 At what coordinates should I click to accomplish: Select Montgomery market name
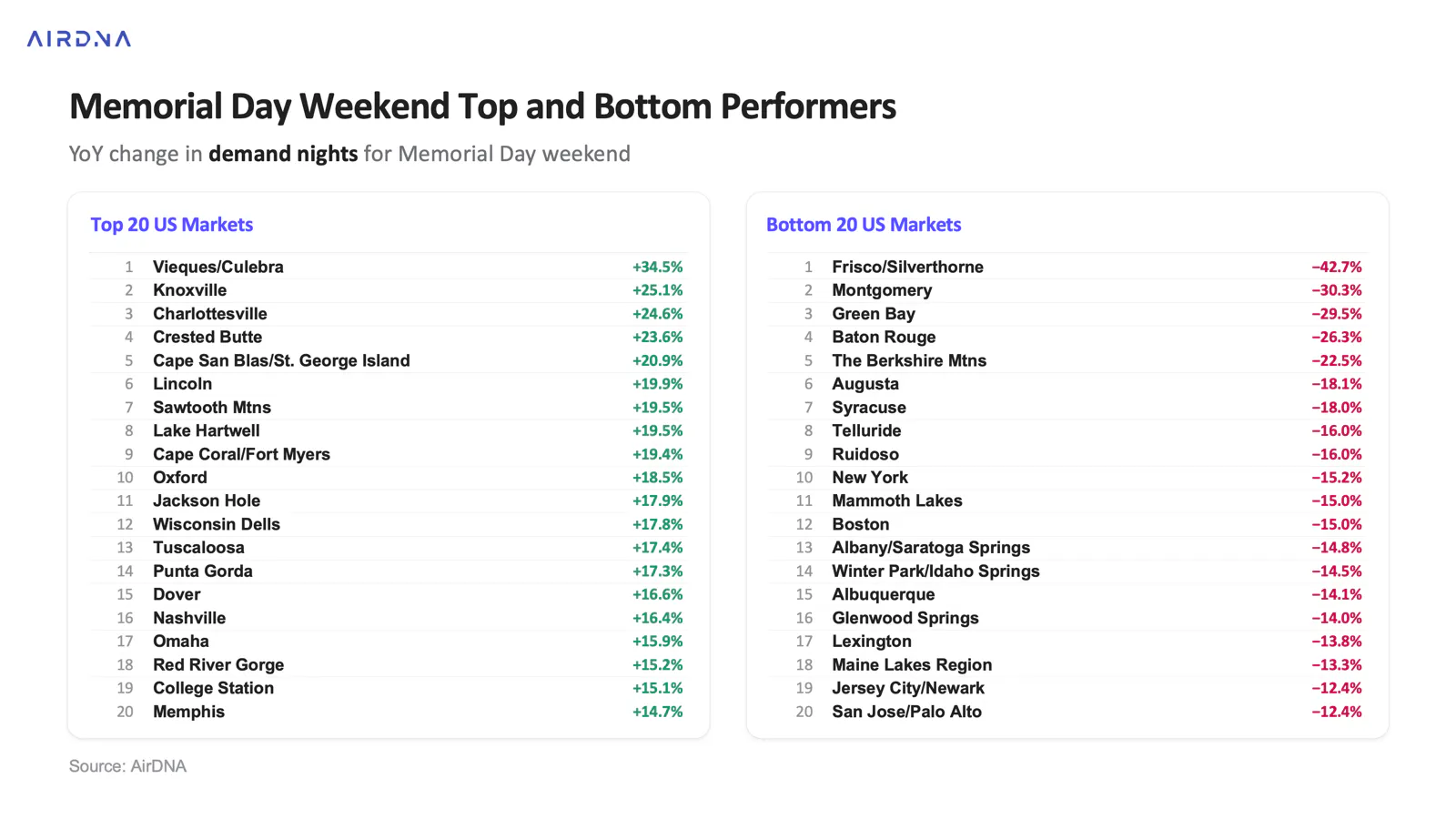(x=882, y=290)
